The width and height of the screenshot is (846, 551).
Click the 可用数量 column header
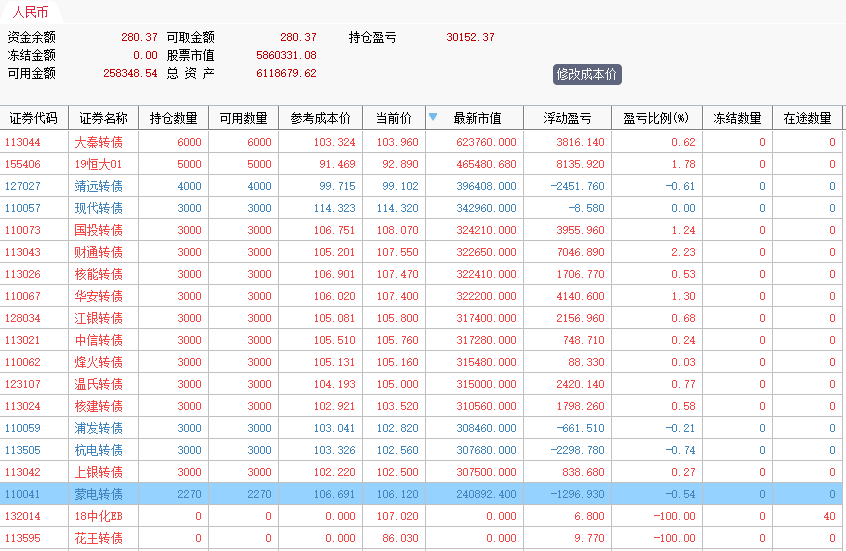(x=243, y=118)
